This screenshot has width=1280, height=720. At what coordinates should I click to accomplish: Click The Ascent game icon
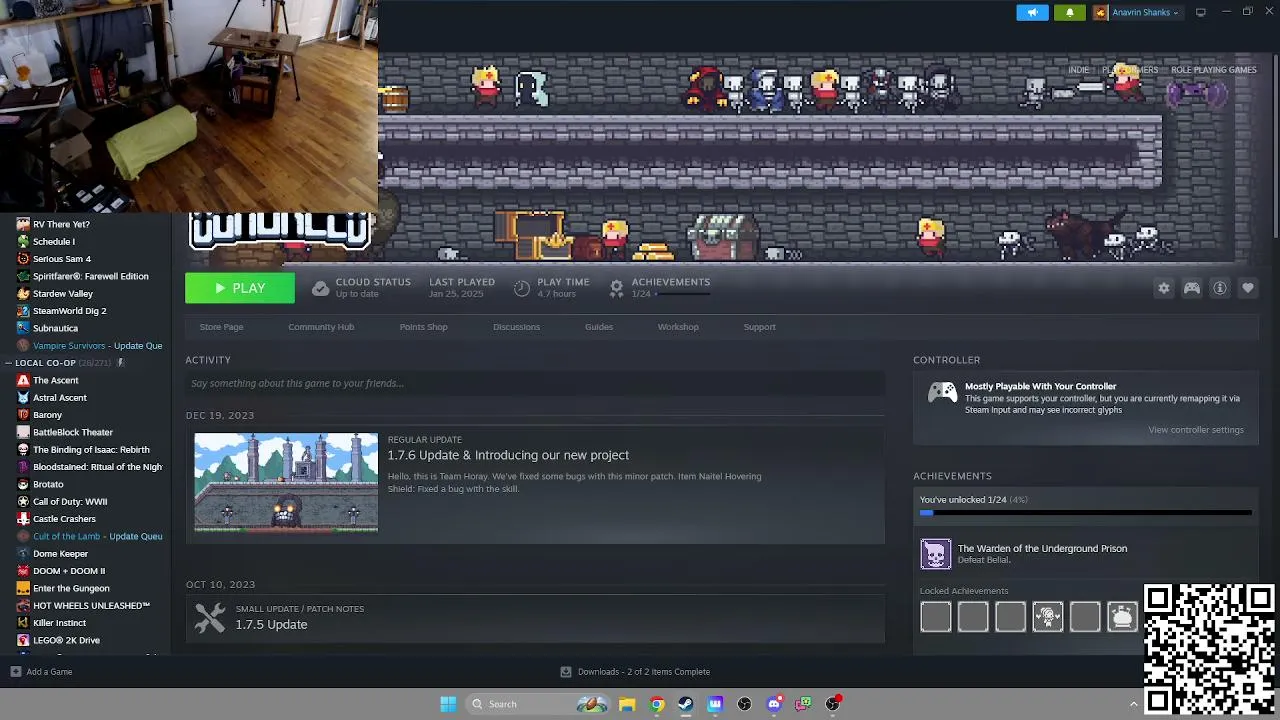tap(23, 380)
